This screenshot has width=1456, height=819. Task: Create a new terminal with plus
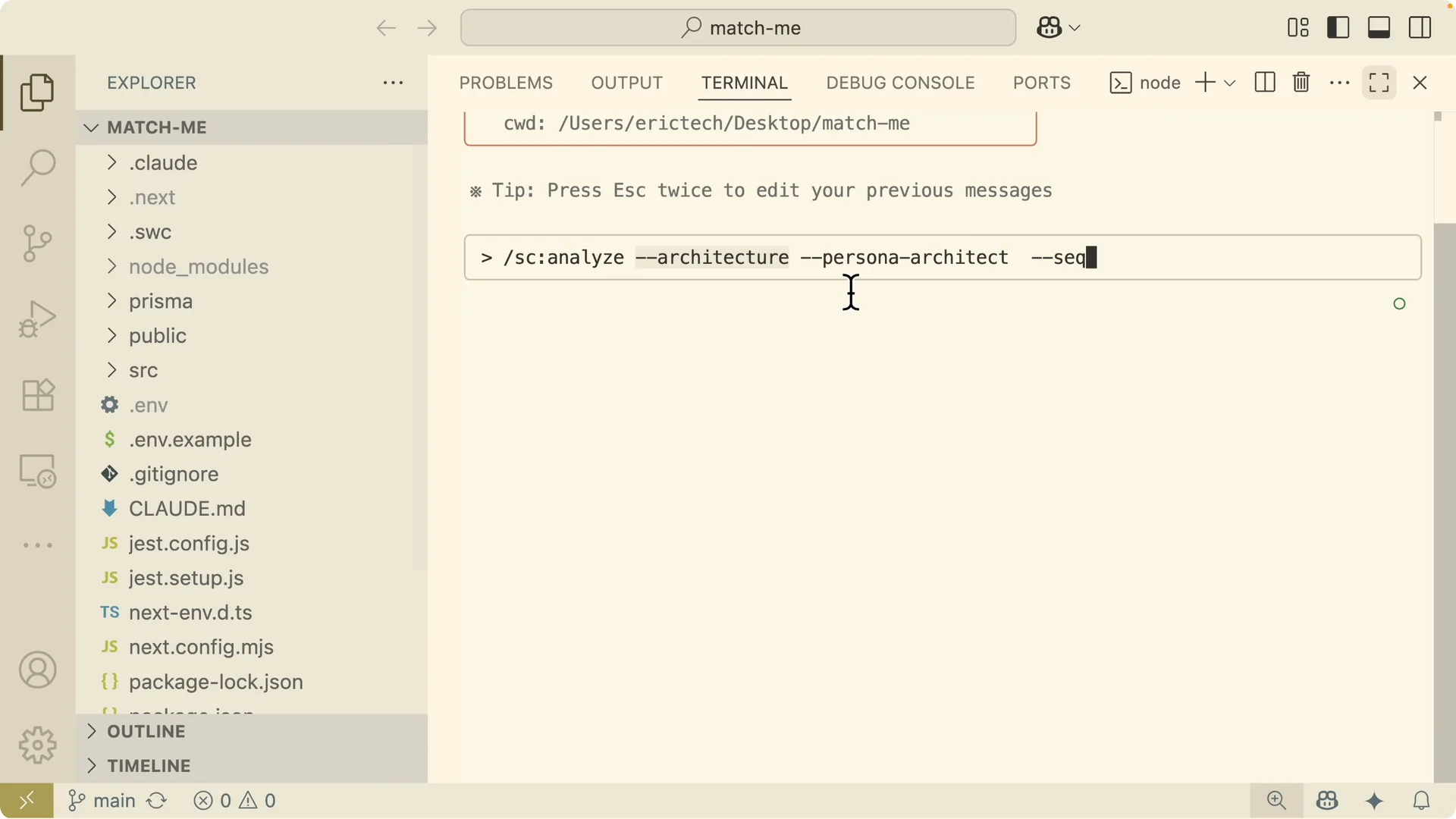point(1205,83)
